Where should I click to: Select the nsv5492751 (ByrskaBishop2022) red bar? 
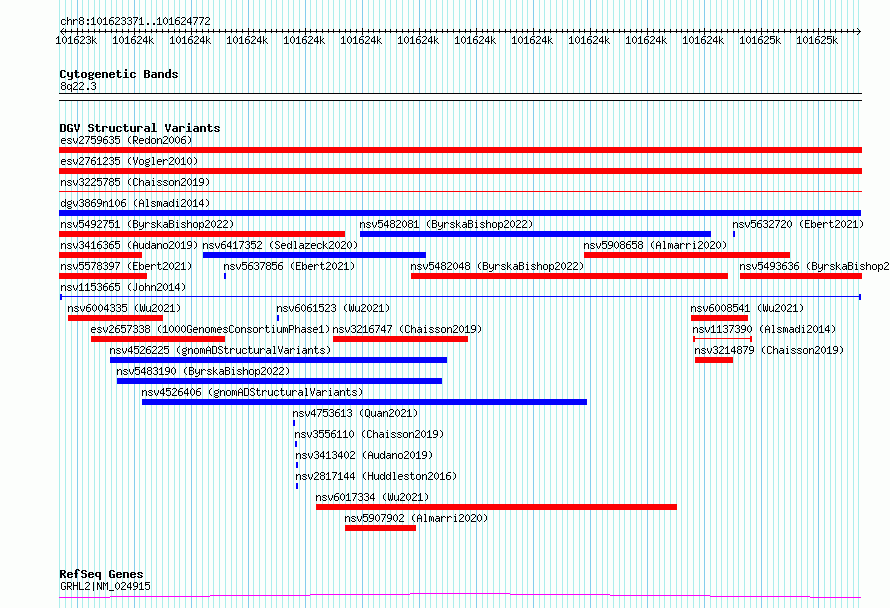point(202,234)
